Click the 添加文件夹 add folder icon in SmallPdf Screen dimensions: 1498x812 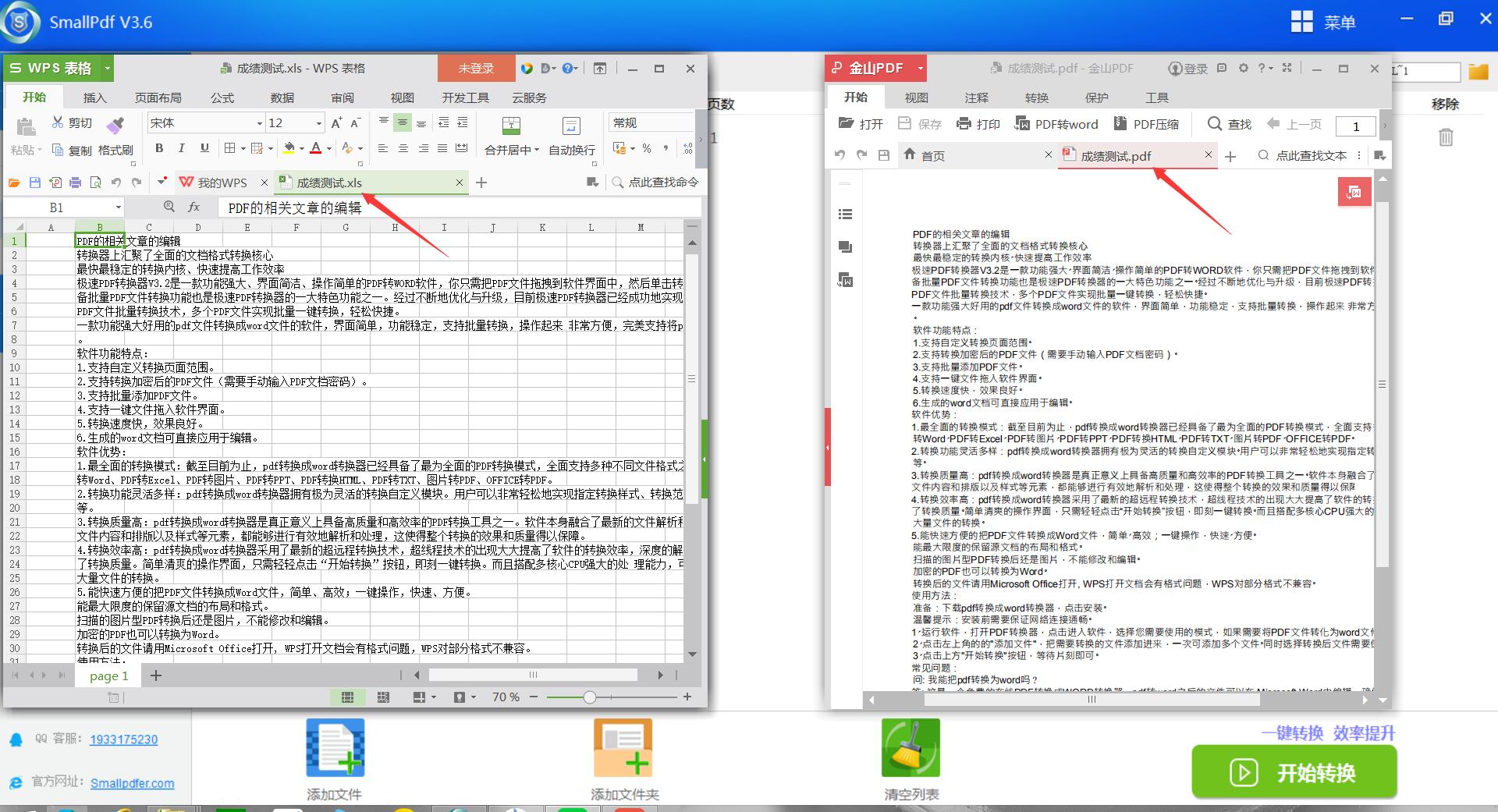click(623, 747)
